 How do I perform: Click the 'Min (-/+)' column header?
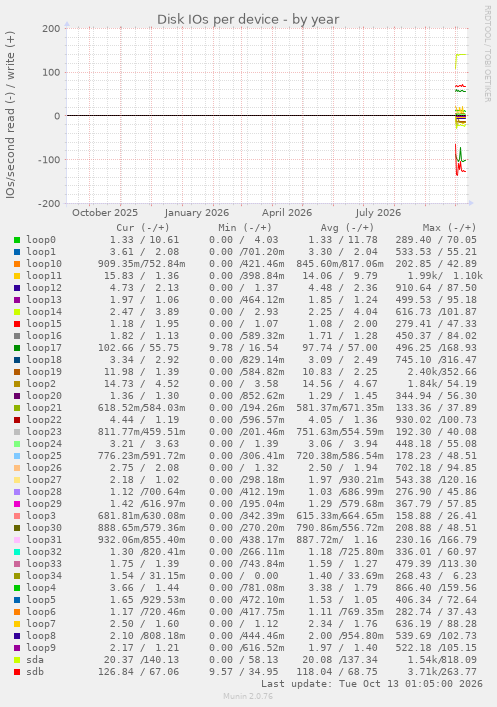(x=245, y=228)
